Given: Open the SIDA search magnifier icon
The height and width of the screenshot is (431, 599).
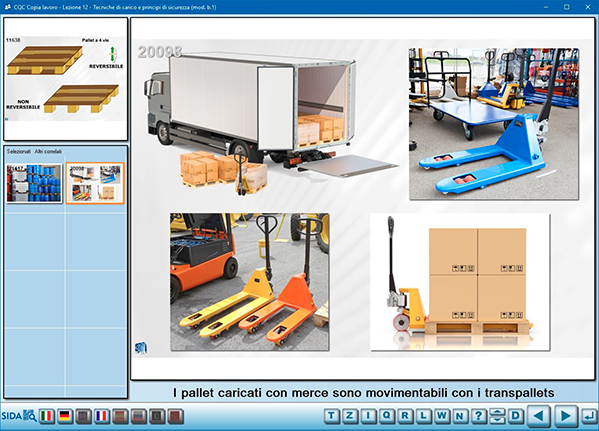Looking at the screenshot, I should 29,415.
